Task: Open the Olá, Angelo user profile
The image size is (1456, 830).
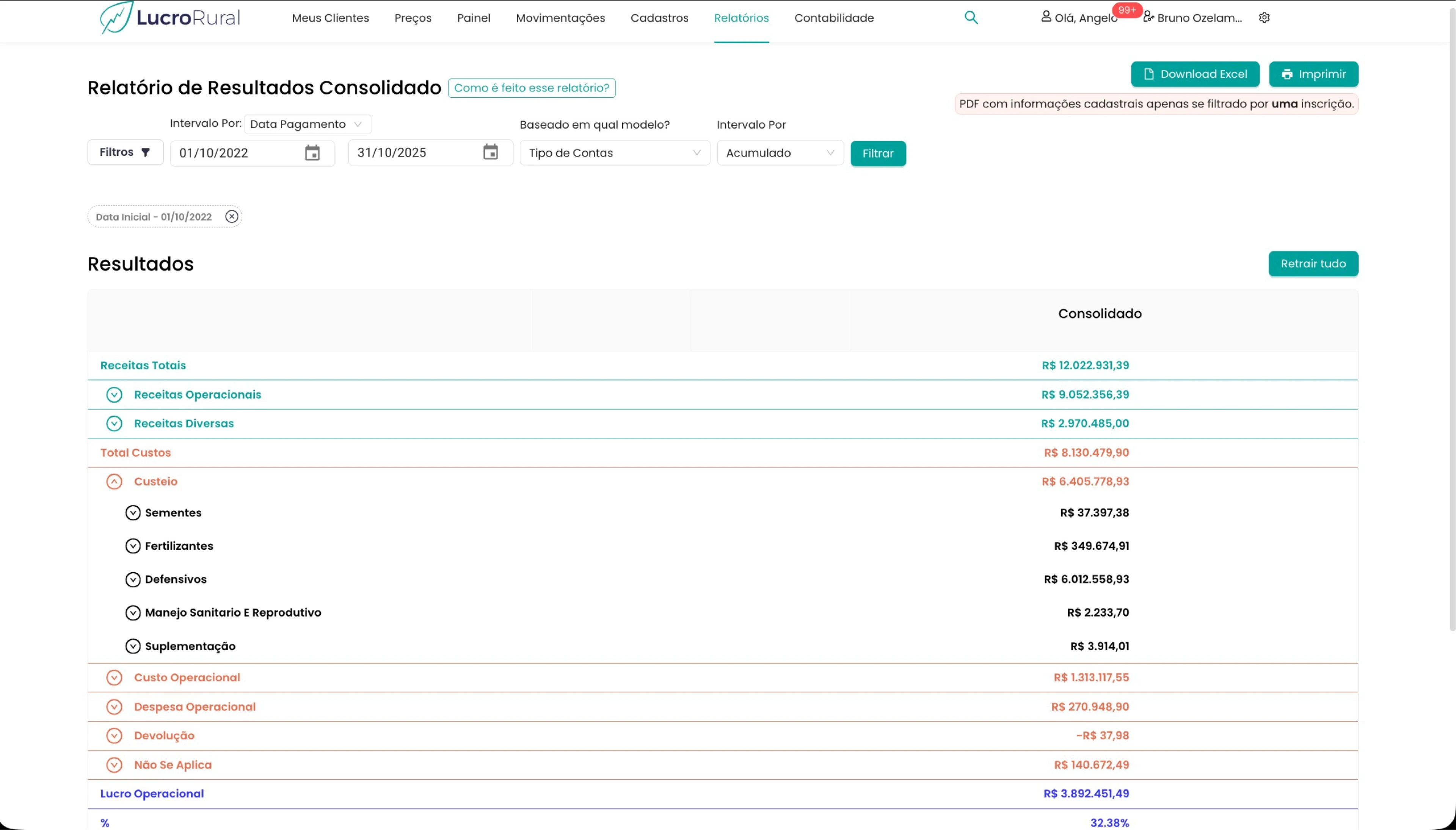Action: coord(1079,18)
